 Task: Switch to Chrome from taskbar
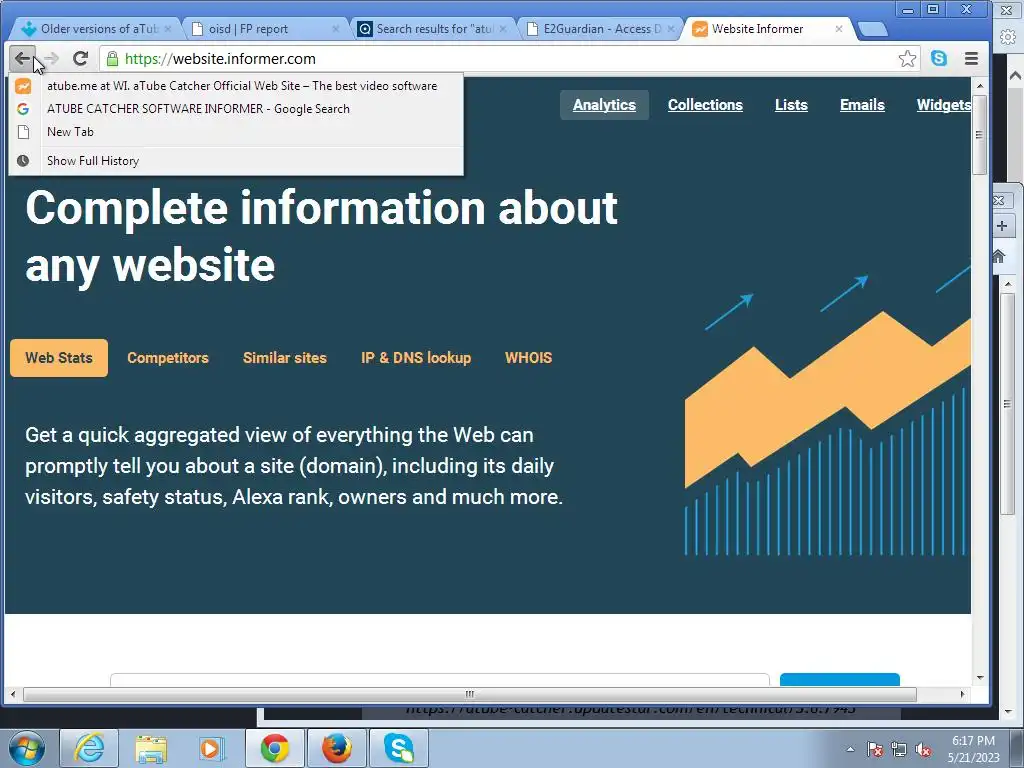pos(275,748)
